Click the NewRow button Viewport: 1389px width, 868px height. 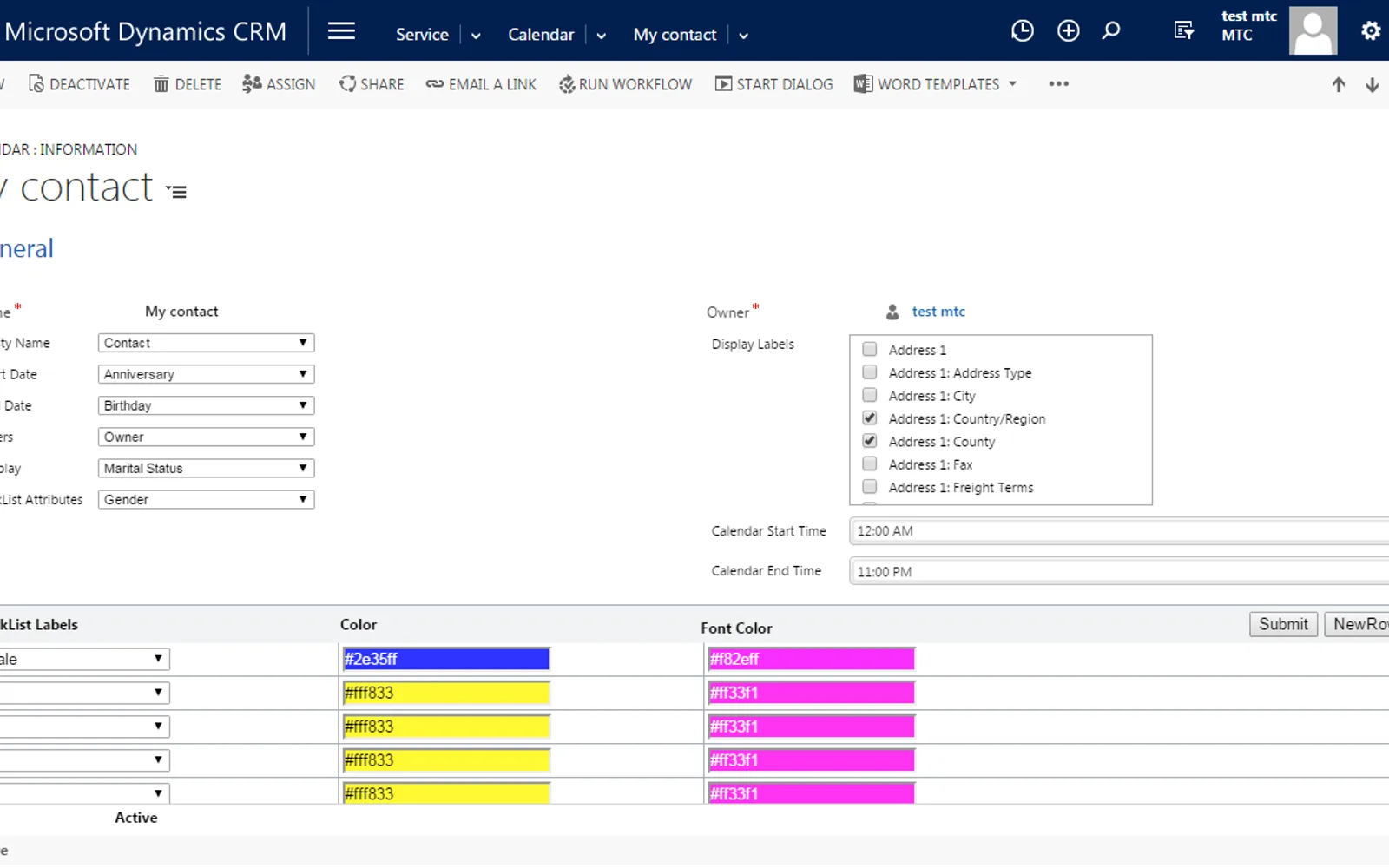click(x=1359, y=624)
